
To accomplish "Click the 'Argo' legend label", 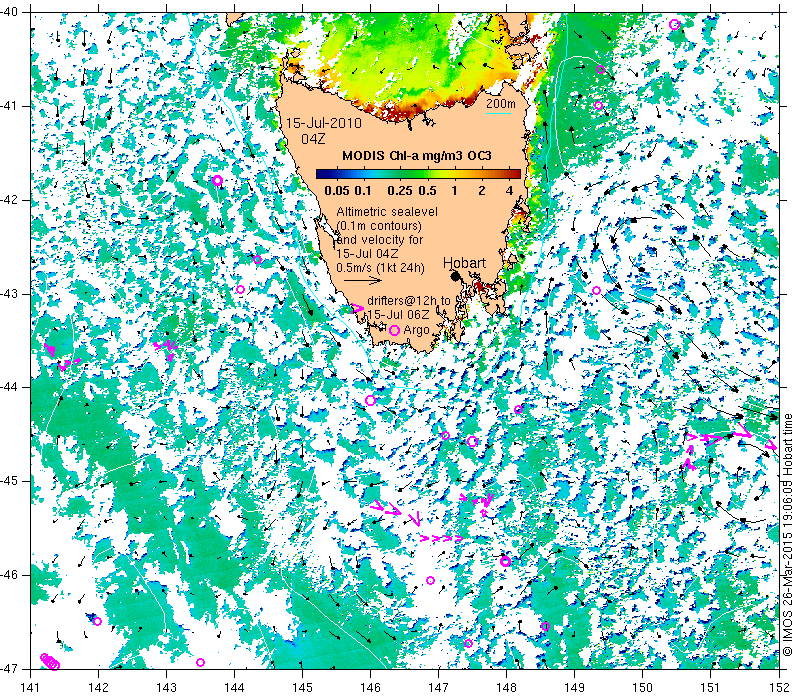I will pos(416,331).
